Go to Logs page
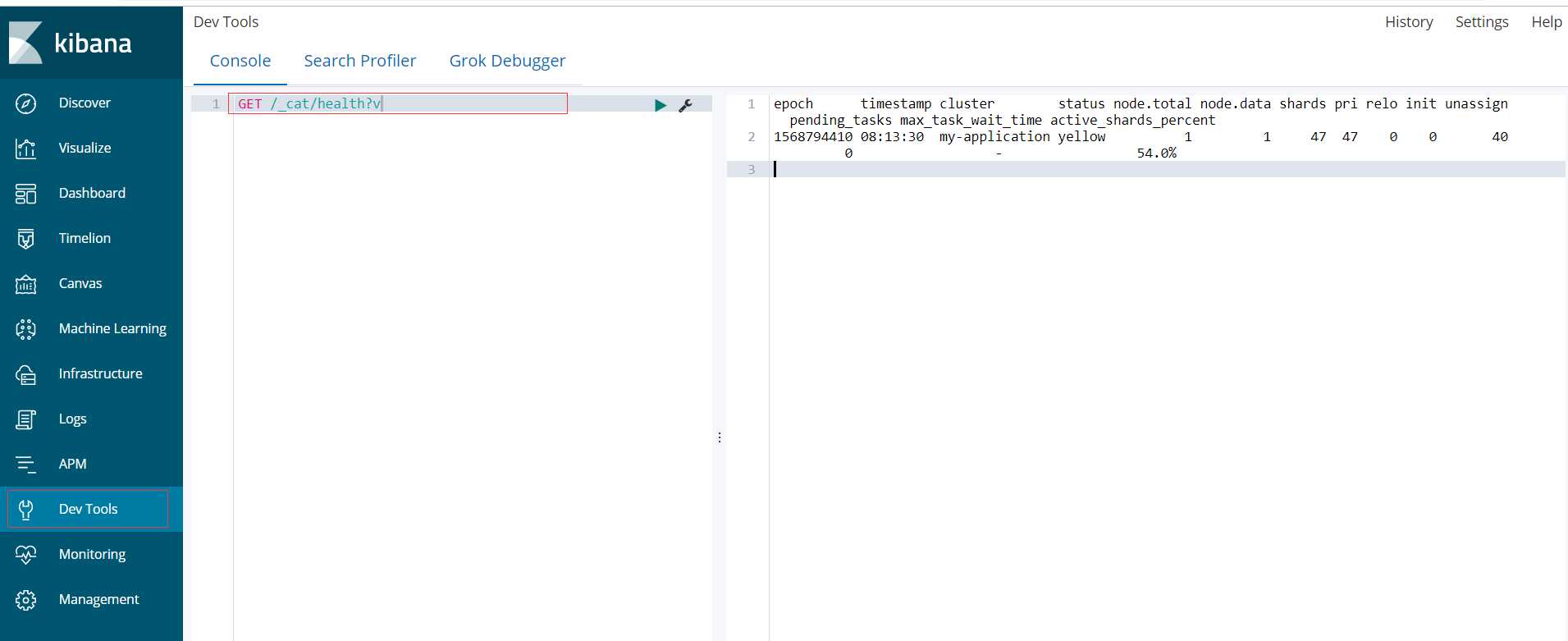The image size is (1568, 641). (x=72, y=419)
